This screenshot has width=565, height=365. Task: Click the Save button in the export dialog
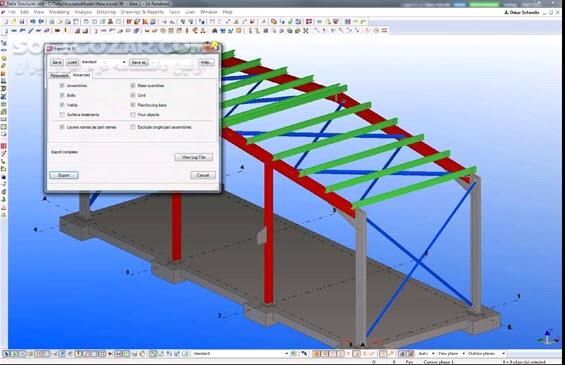[x=57, y=62]
